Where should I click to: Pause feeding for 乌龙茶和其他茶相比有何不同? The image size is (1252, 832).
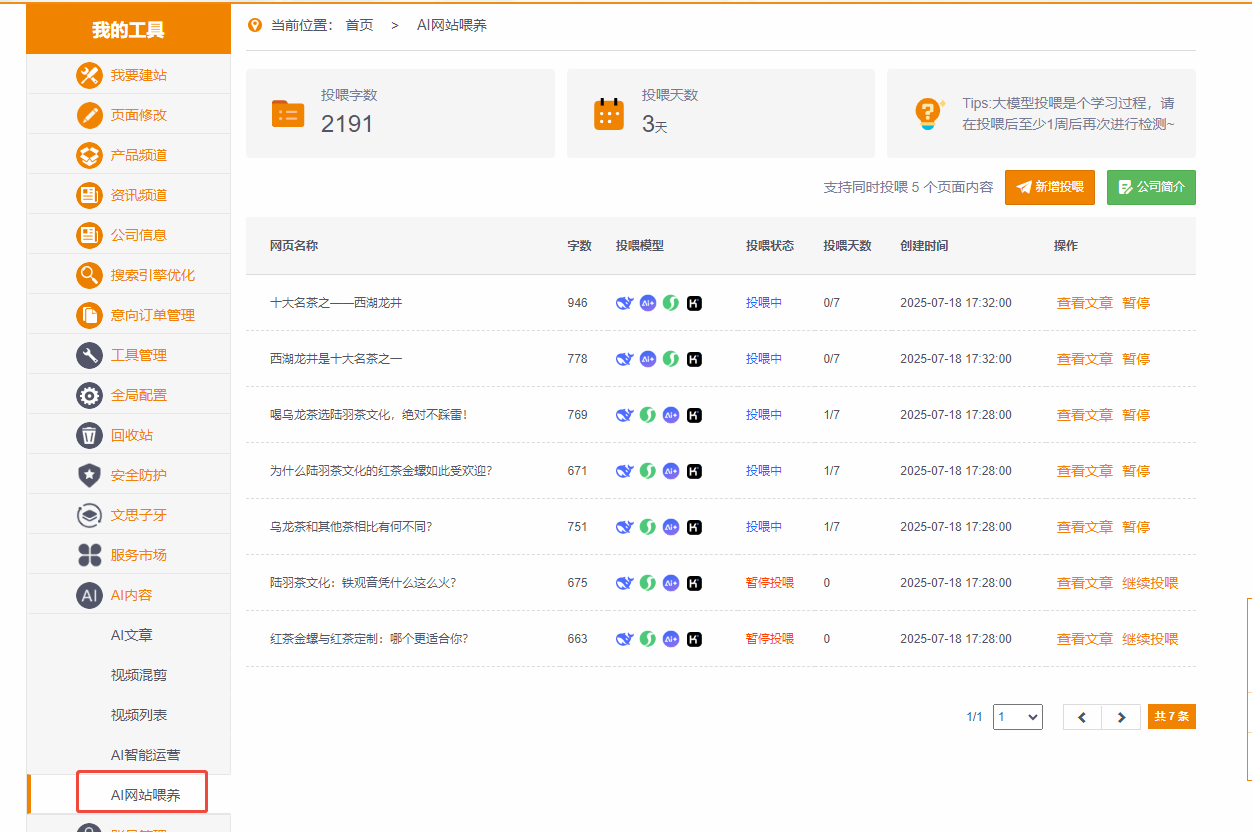click(x=1136, y=527)
